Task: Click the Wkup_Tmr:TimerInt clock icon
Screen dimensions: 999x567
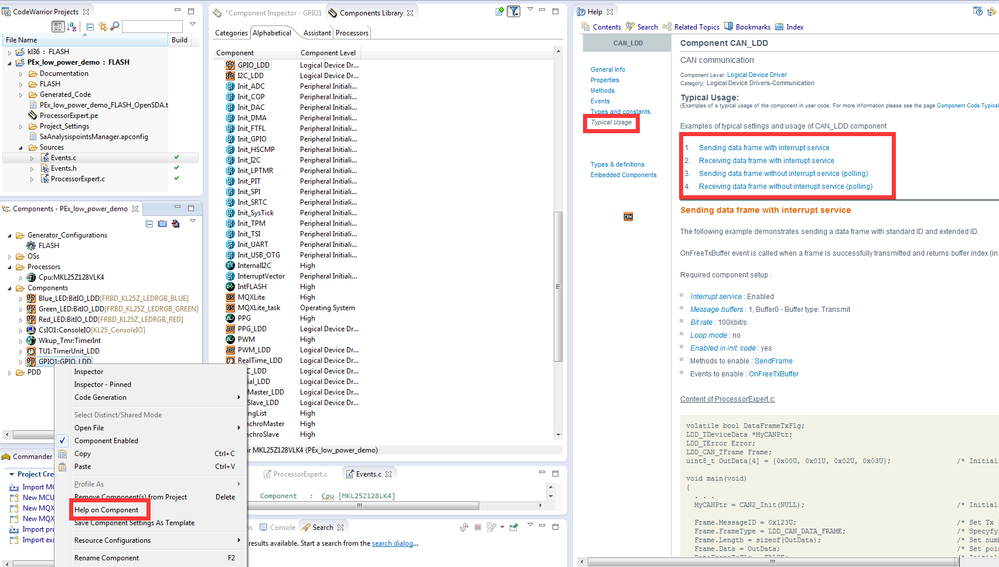Action: 31,340
